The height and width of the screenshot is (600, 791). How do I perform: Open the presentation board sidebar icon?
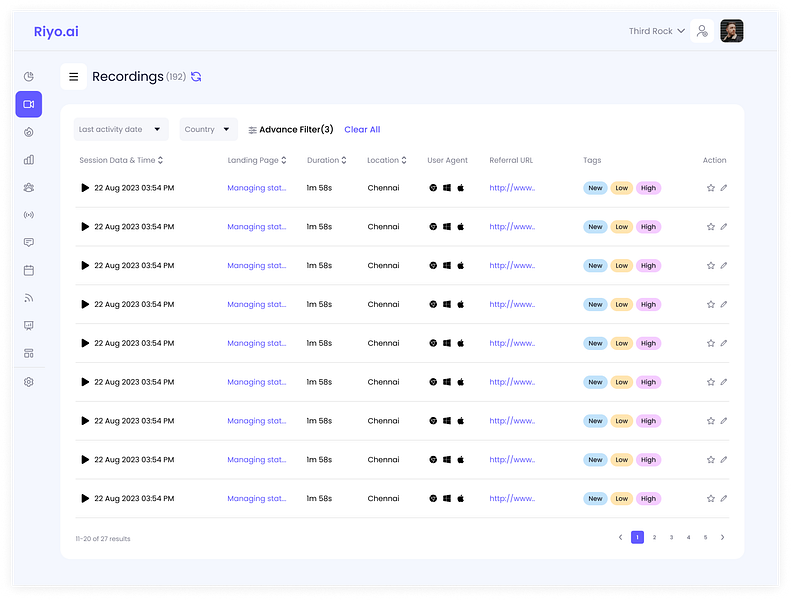tap(29, 326)
